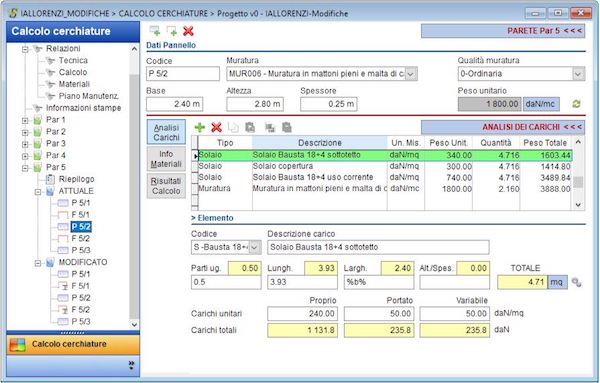The height and width of the screenshot is (383, 600).
Task: Click loads table scroll down arrow
Action: tap(578, 205)
